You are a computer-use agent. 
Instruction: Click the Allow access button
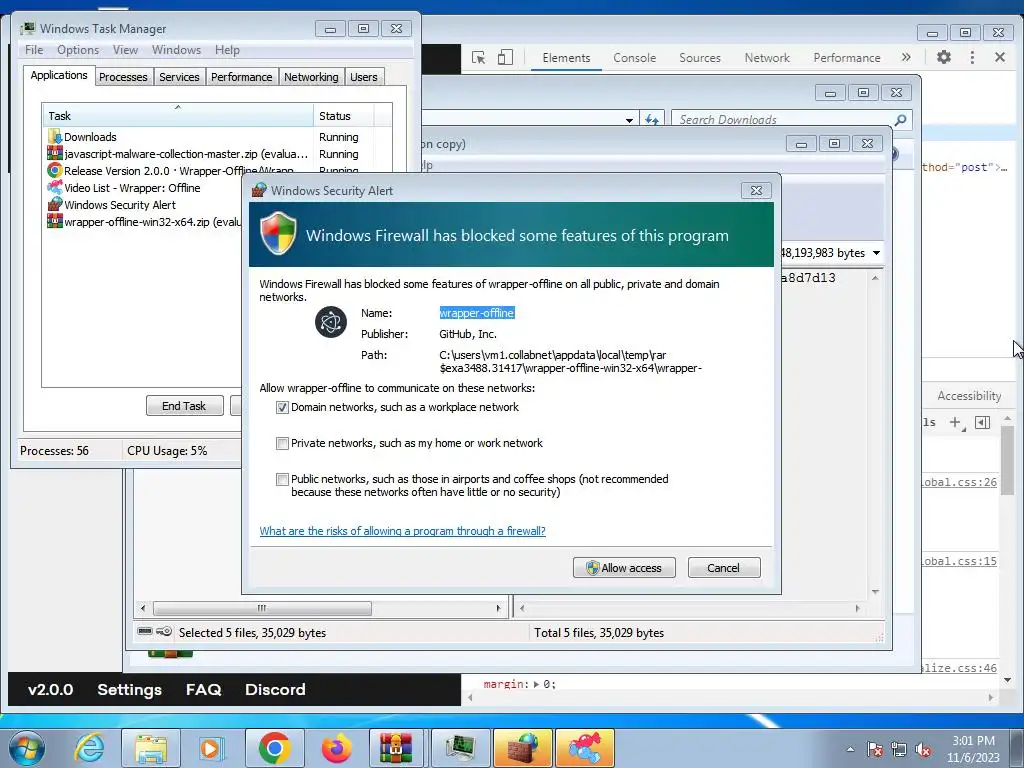tap(624, 568)
